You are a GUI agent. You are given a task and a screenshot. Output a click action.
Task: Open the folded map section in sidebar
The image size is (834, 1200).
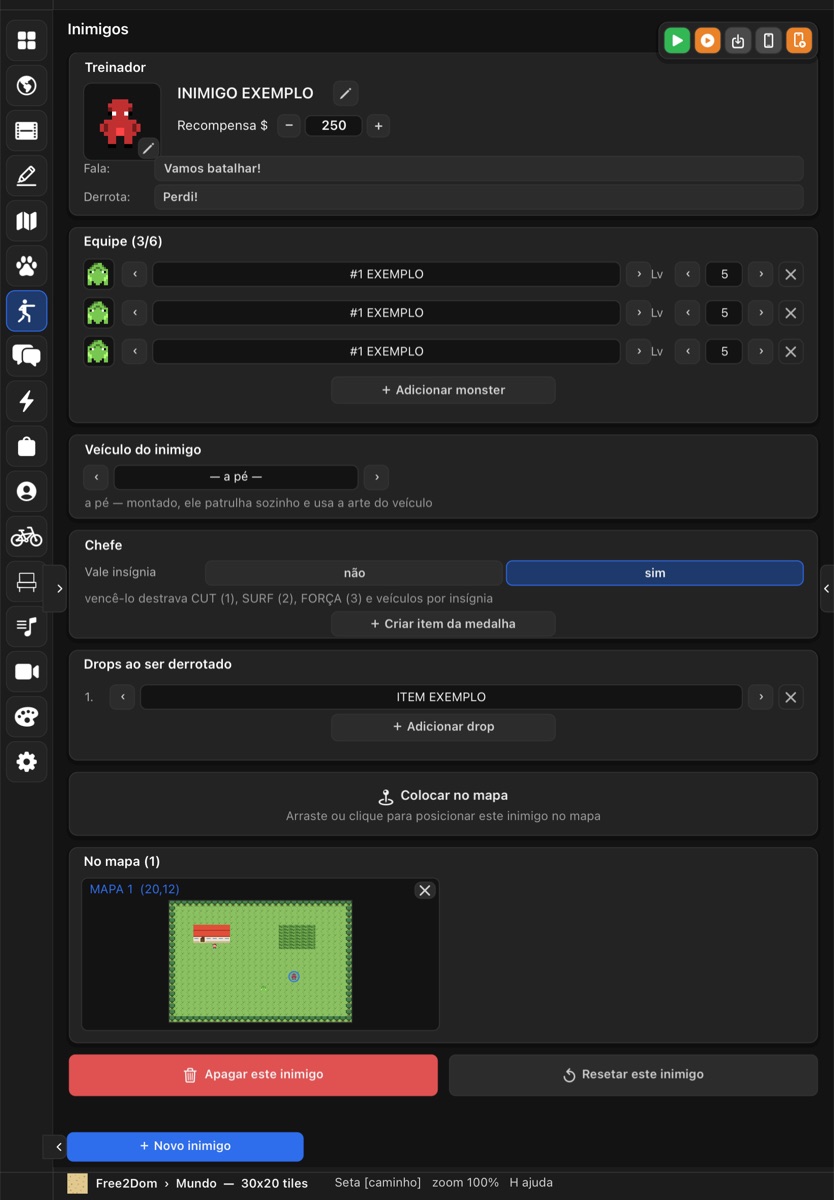coord(27,221)
